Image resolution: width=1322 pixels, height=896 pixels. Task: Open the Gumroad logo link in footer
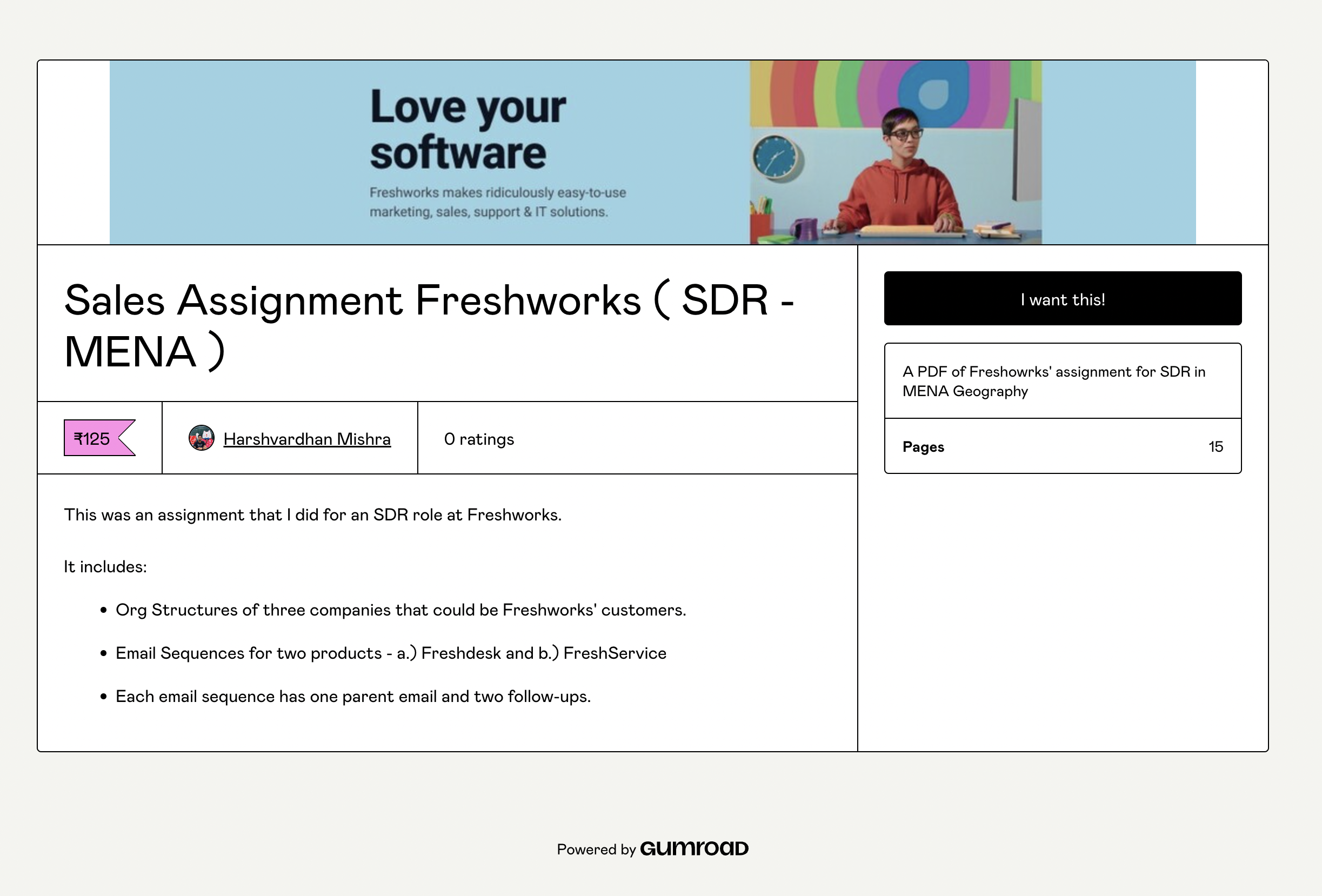[694, 848]
